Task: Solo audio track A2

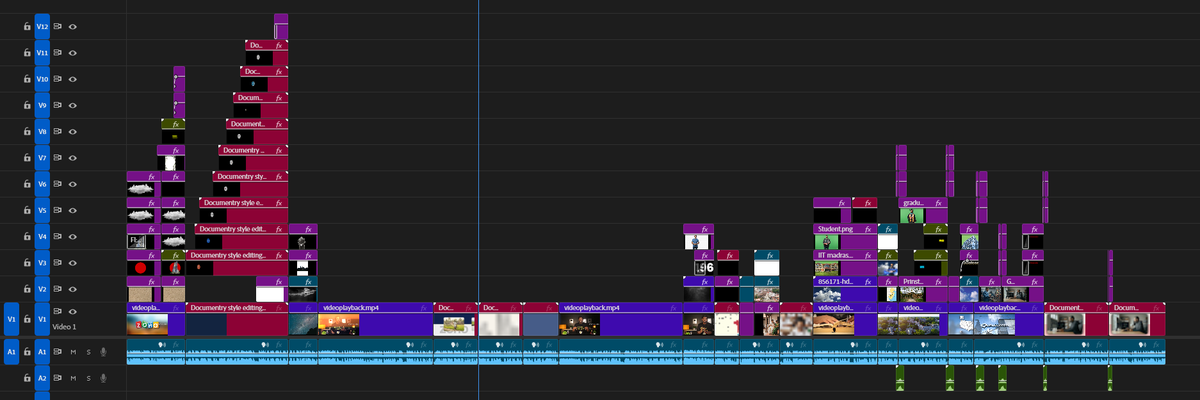Action: (x=88, y=378)
